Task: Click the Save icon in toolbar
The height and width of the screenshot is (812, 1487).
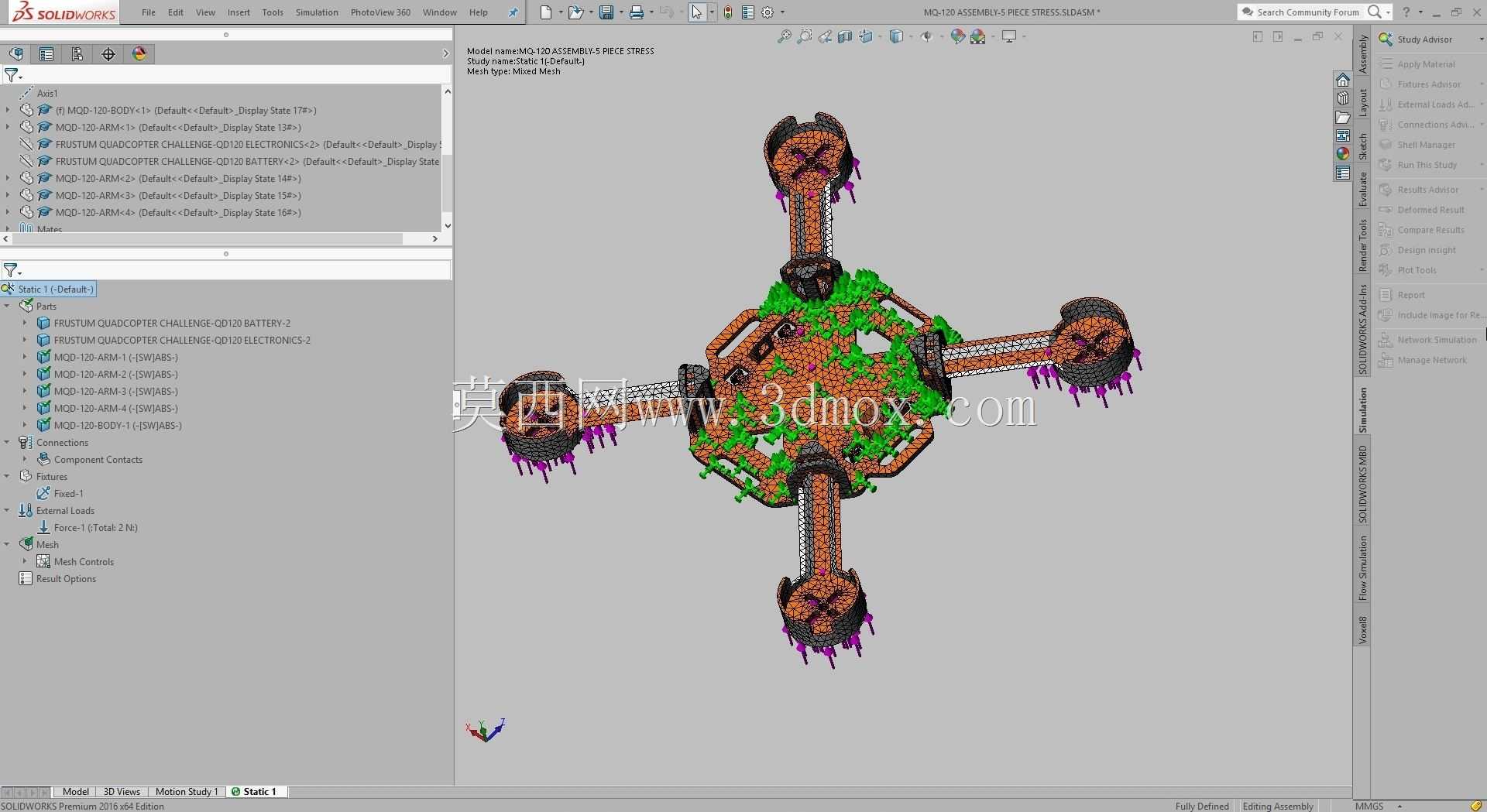Action: 606,12
